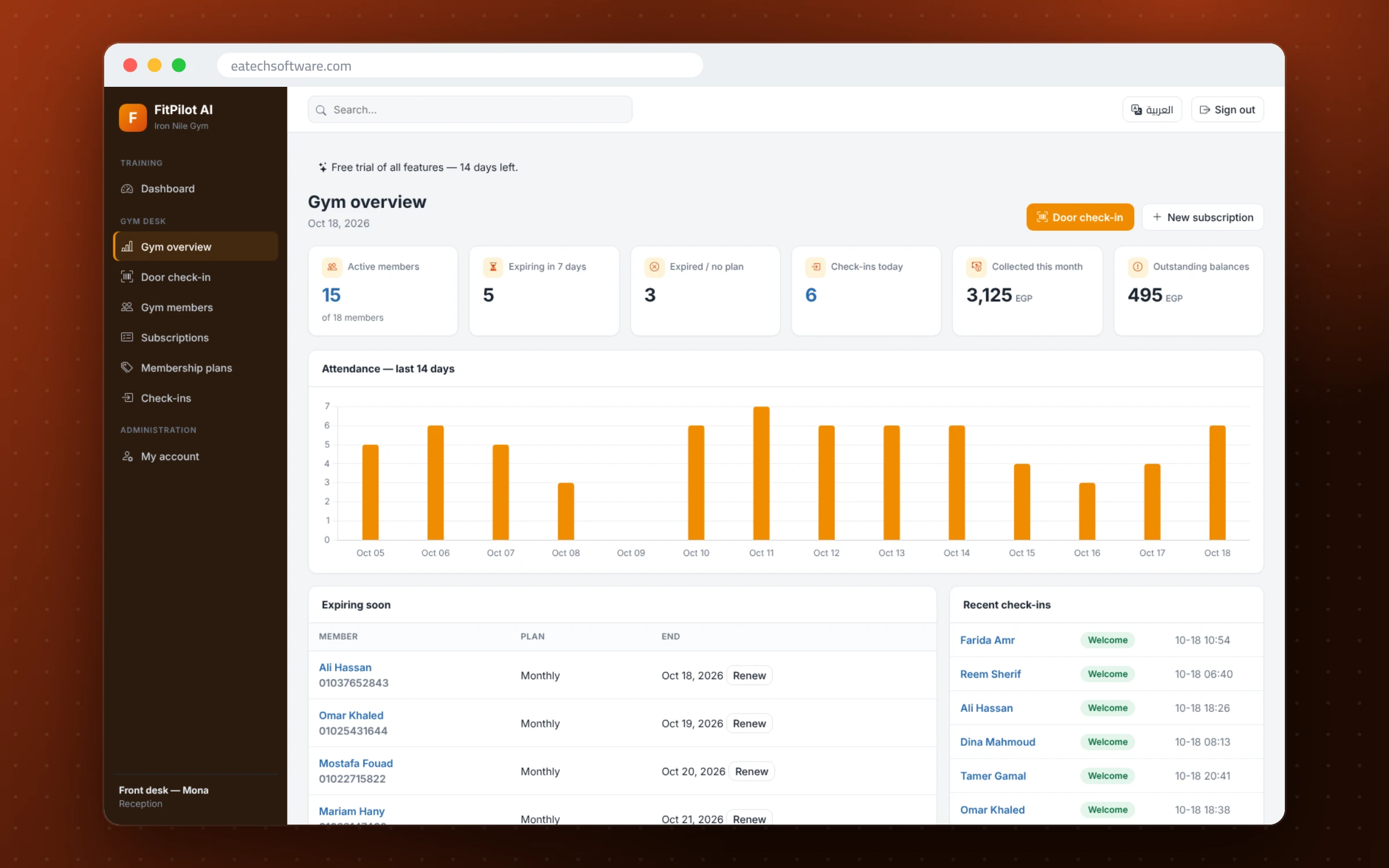Click the Expired / no plan X icon
1389x868 pixels.
pos(655,267)
